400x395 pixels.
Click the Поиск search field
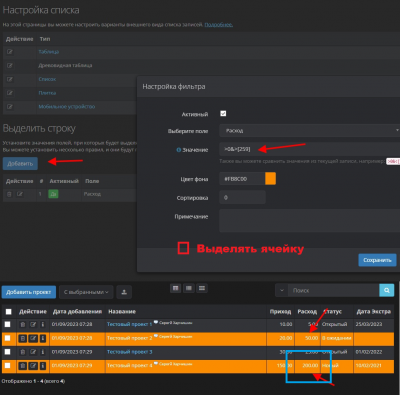(x=334, y=290)
